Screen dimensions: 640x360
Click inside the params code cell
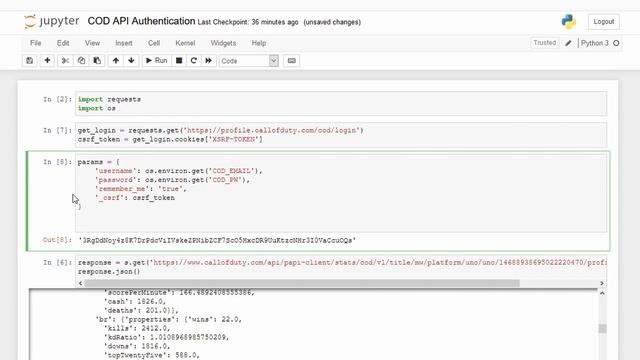341,193
